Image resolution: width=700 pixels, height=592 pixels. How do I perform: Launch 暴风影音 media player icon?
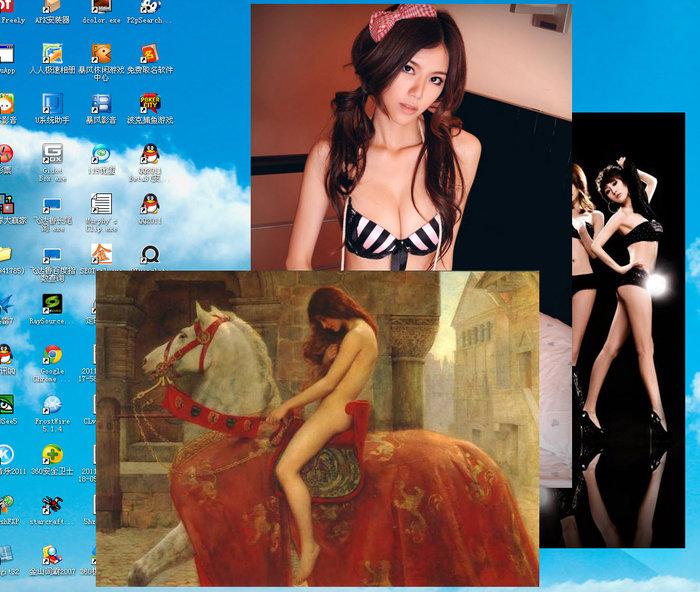[101, 104]
